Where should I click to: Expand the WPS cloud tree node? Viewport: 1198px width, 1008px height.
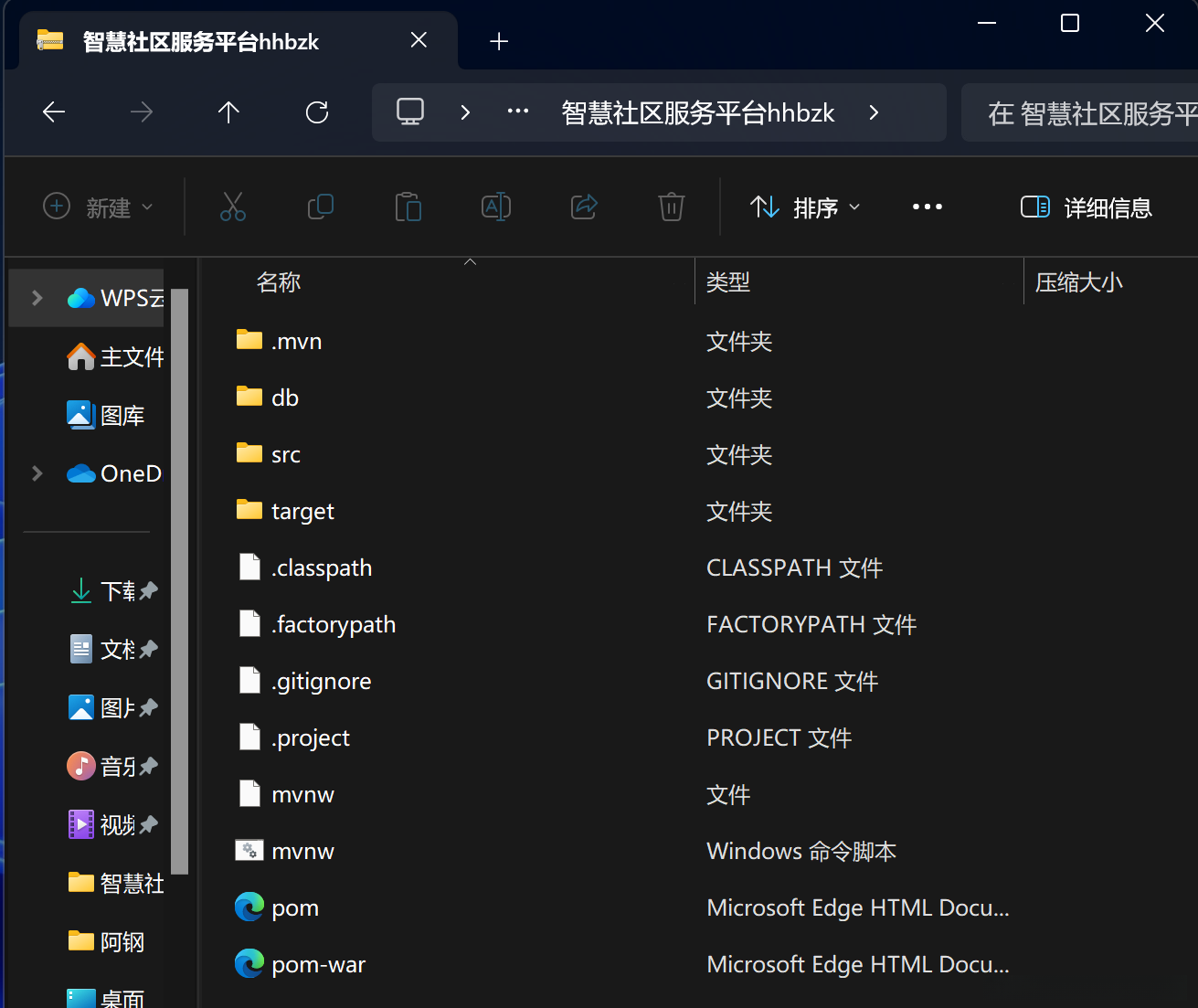(x=37, y=298)
